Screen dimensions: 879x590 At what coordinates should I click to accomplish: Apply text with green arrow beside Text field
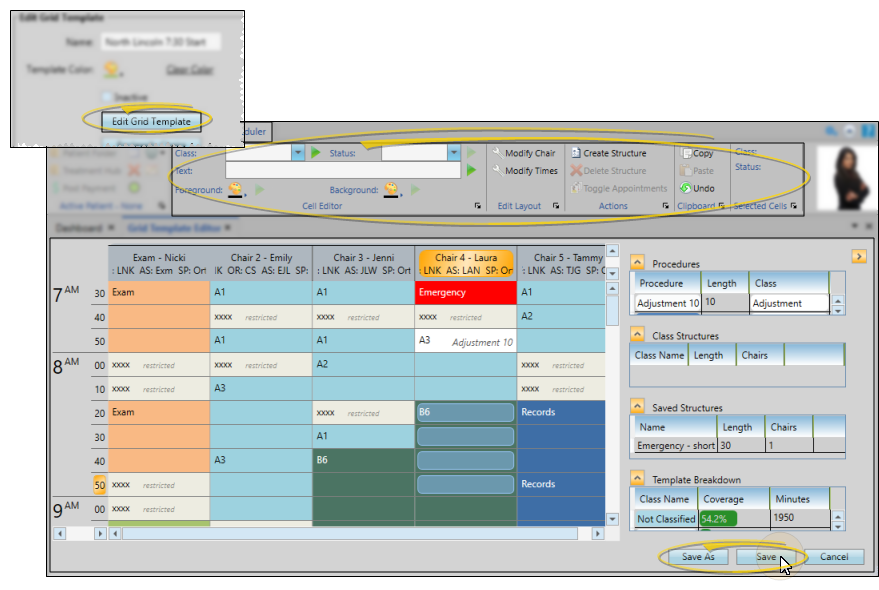[x=472, y=171]
